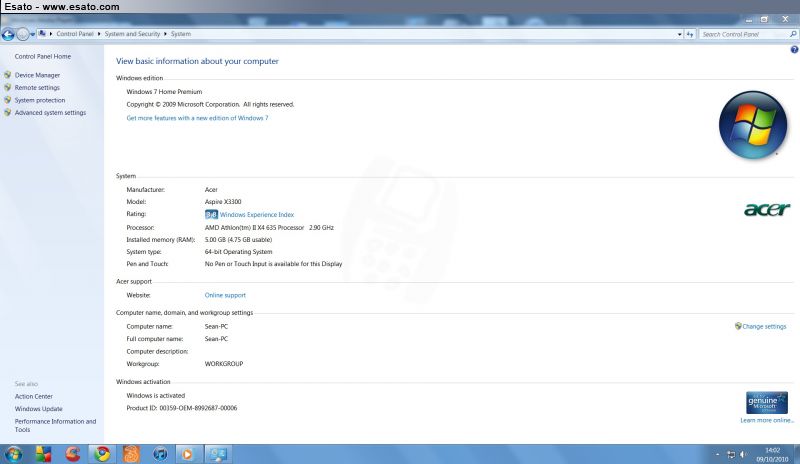Click the address bar location icon
Screen dimensions: 800x464
42,34
